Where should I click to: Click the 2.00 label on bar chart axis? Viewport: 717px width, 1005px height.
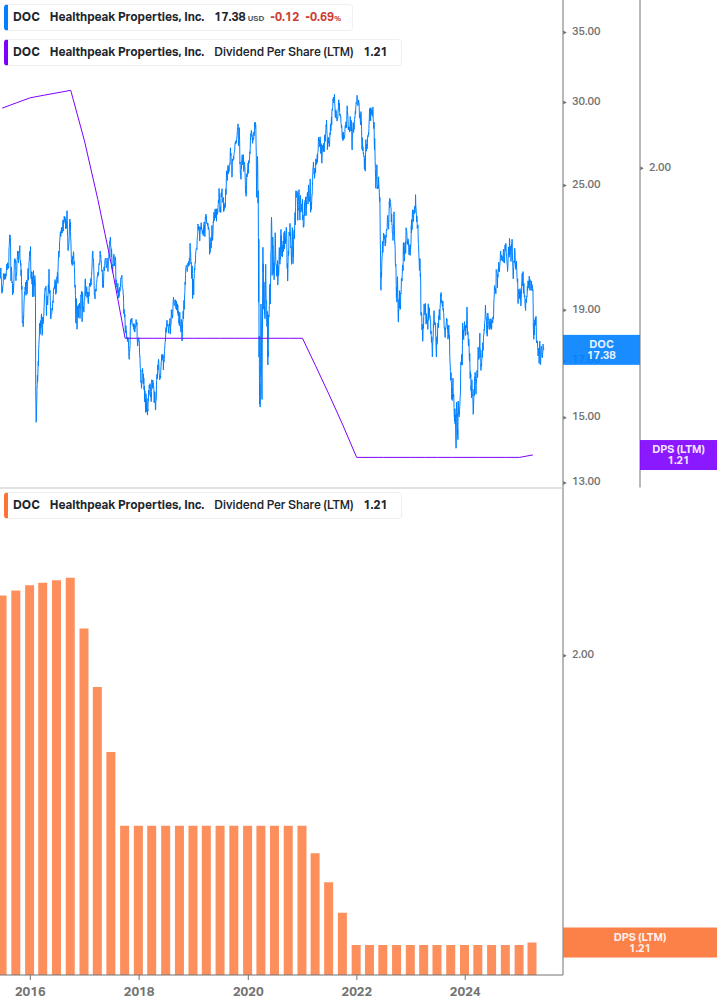tap(582, 654)
